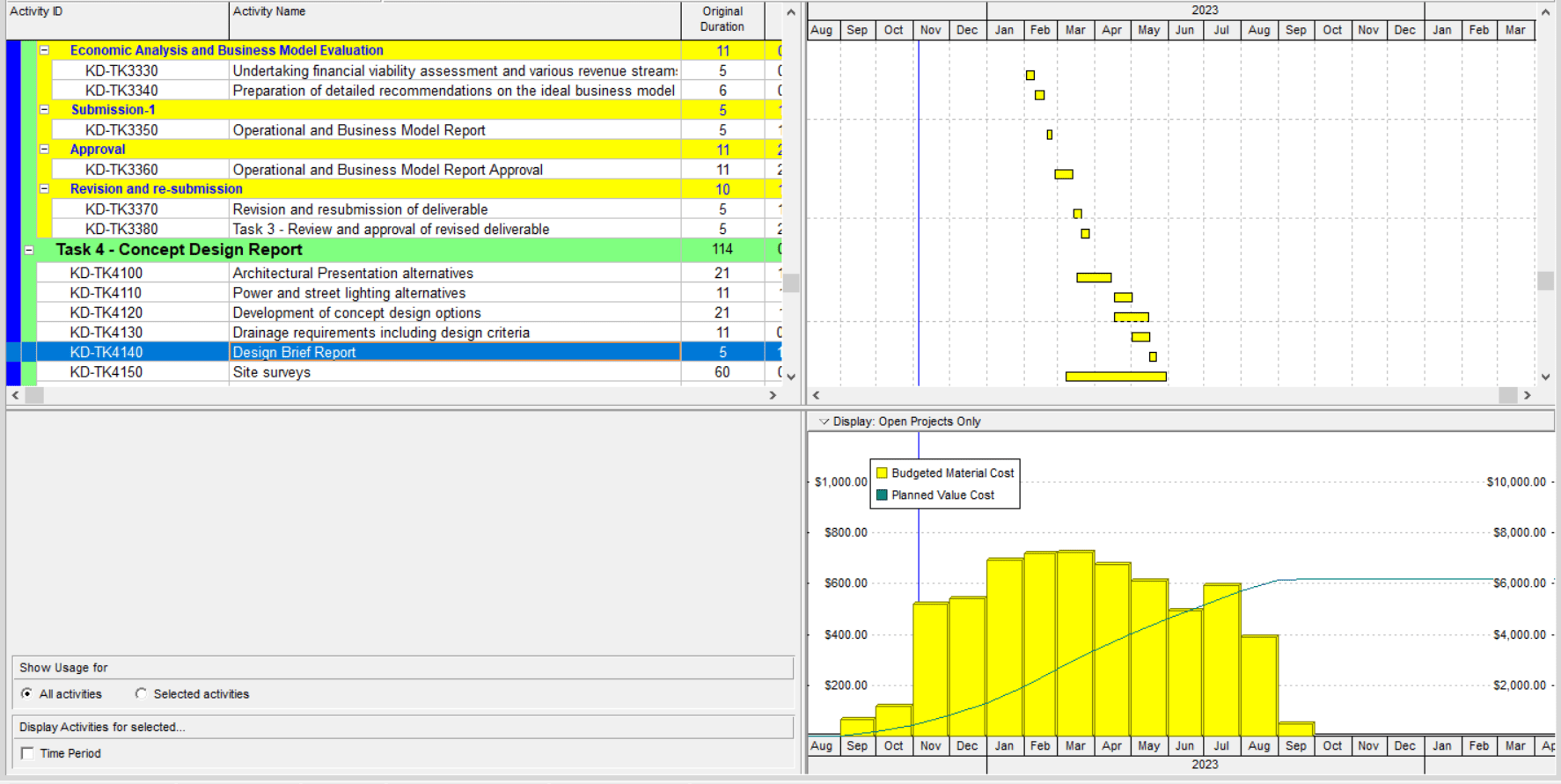Click the Original Duration column header
The height and width of the screenshot is (784, 1561).
coord(722,19)
